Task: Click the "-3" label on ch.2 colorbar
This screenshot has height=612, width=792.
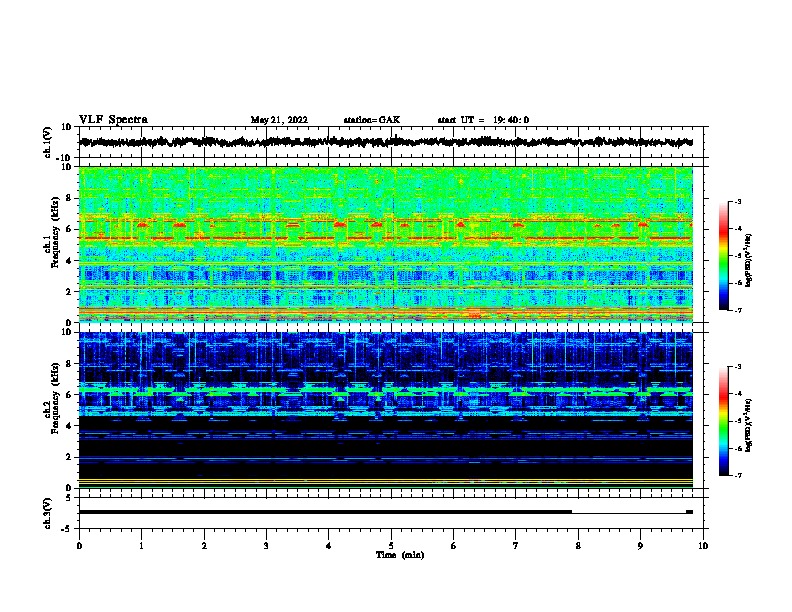Action: click(737, 367)
